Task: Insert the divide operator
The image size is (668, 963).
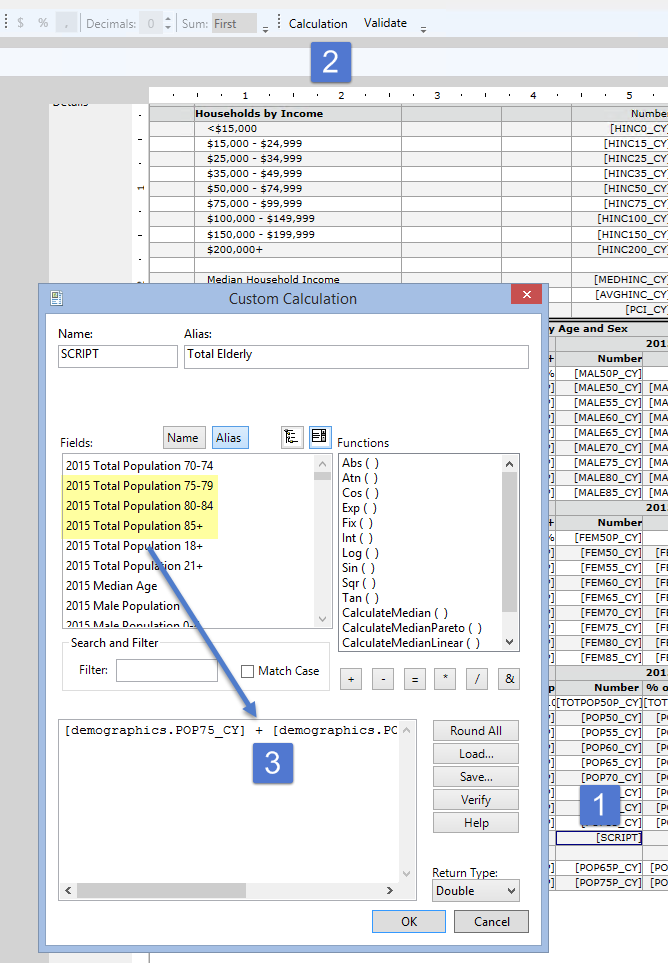Action: 477,679
